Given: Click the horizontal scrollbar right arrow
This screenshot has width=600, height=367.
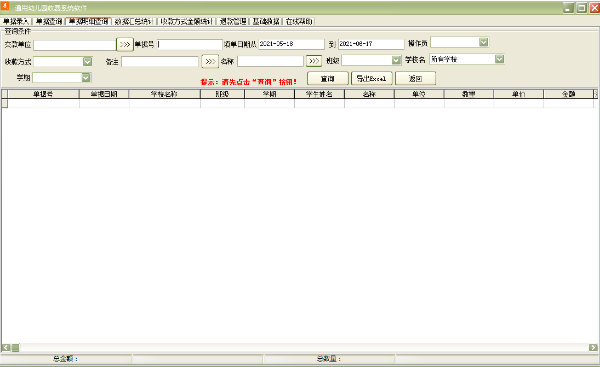Looking at the screenshot, I should click(593, 347).
